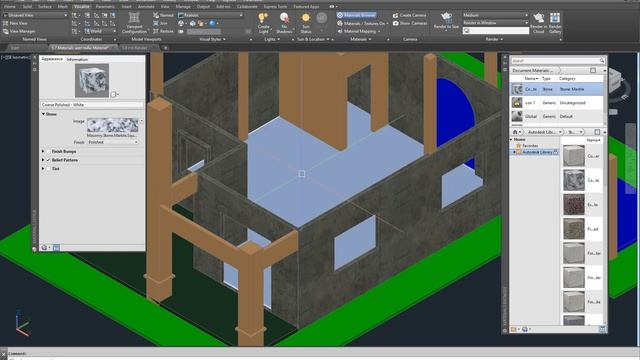Expand the Finish Bumps section arrow
This screenshot has width=640, height=360.
[x=43, y=151]
